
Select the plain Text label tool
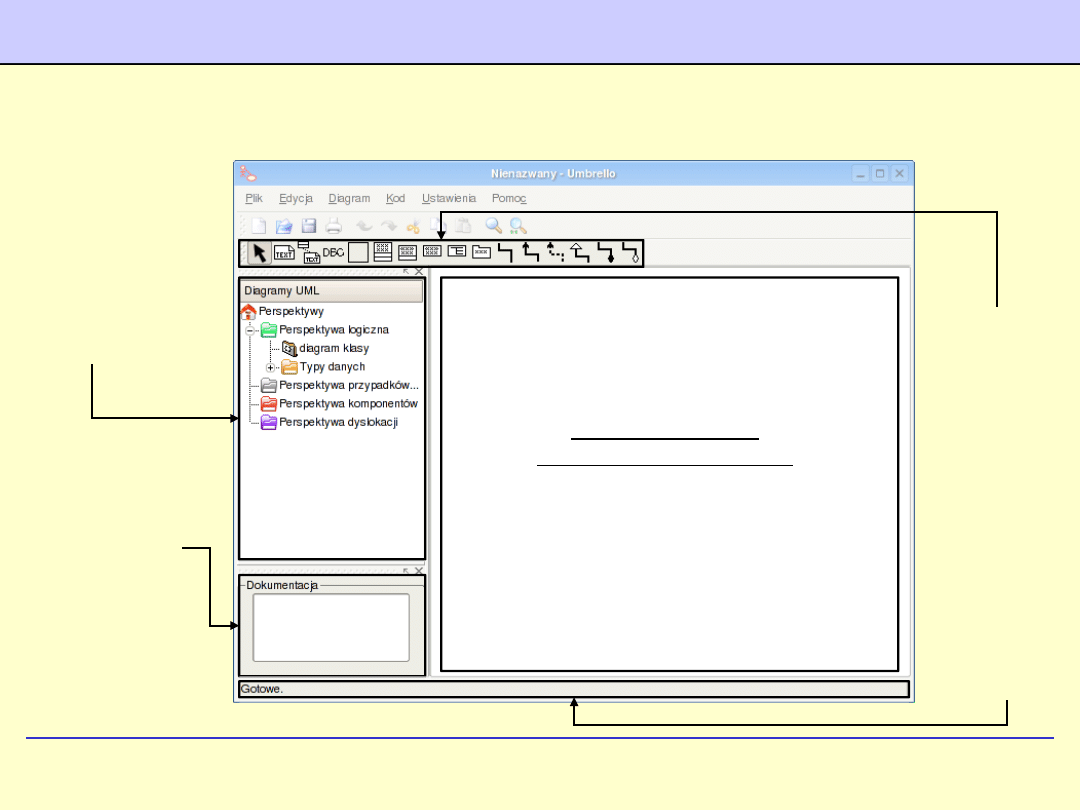point(284,254)
